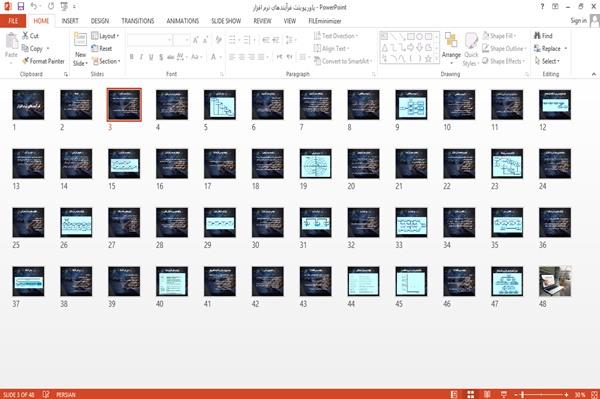600x399 pixels.
Task: Open the Arrange menu
Action: 451,48
